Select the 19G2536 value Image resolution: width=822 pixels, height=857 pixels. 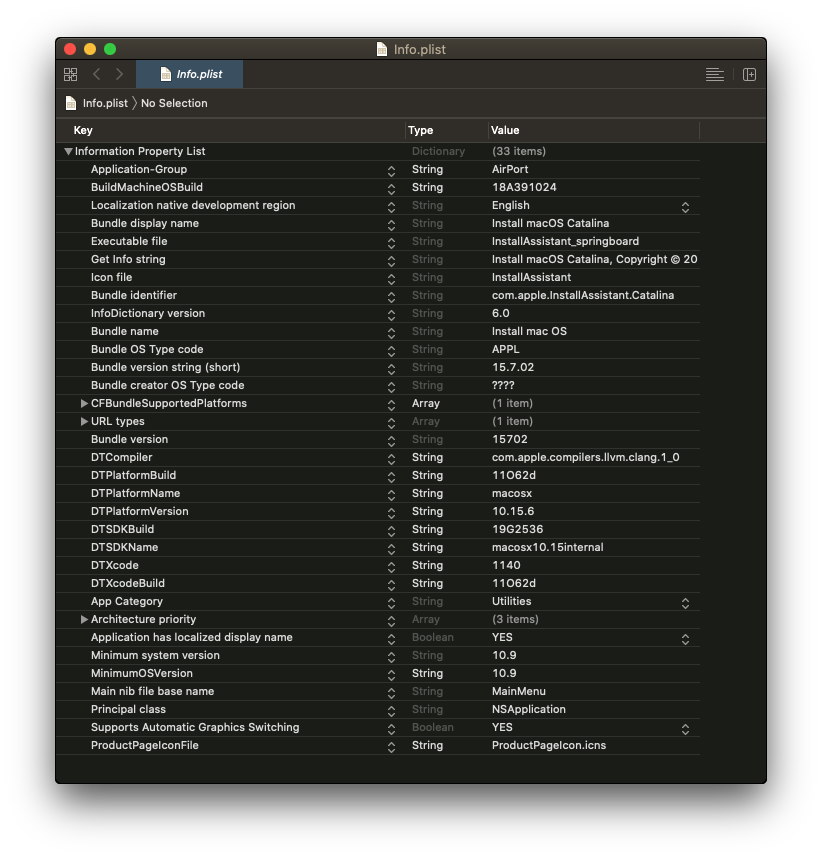(x=518, y=530)
